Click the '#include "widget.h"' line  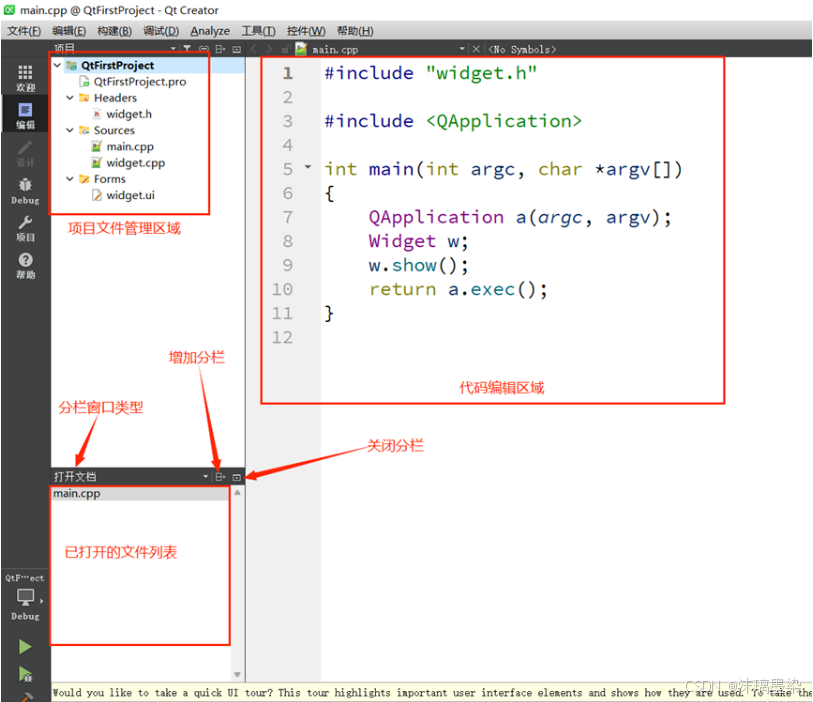[x=430, y=73]
